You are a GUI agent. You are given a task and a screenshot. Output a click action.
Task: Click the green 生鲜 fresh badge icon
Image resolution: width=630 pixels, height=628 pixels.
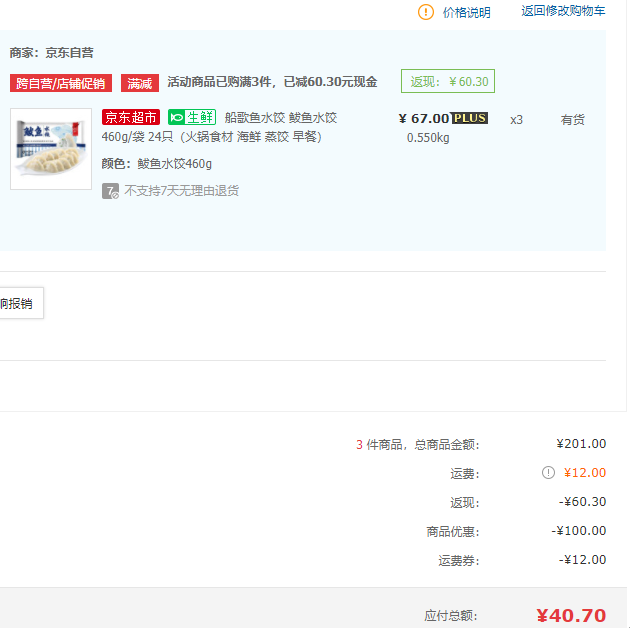pos(192,117)
